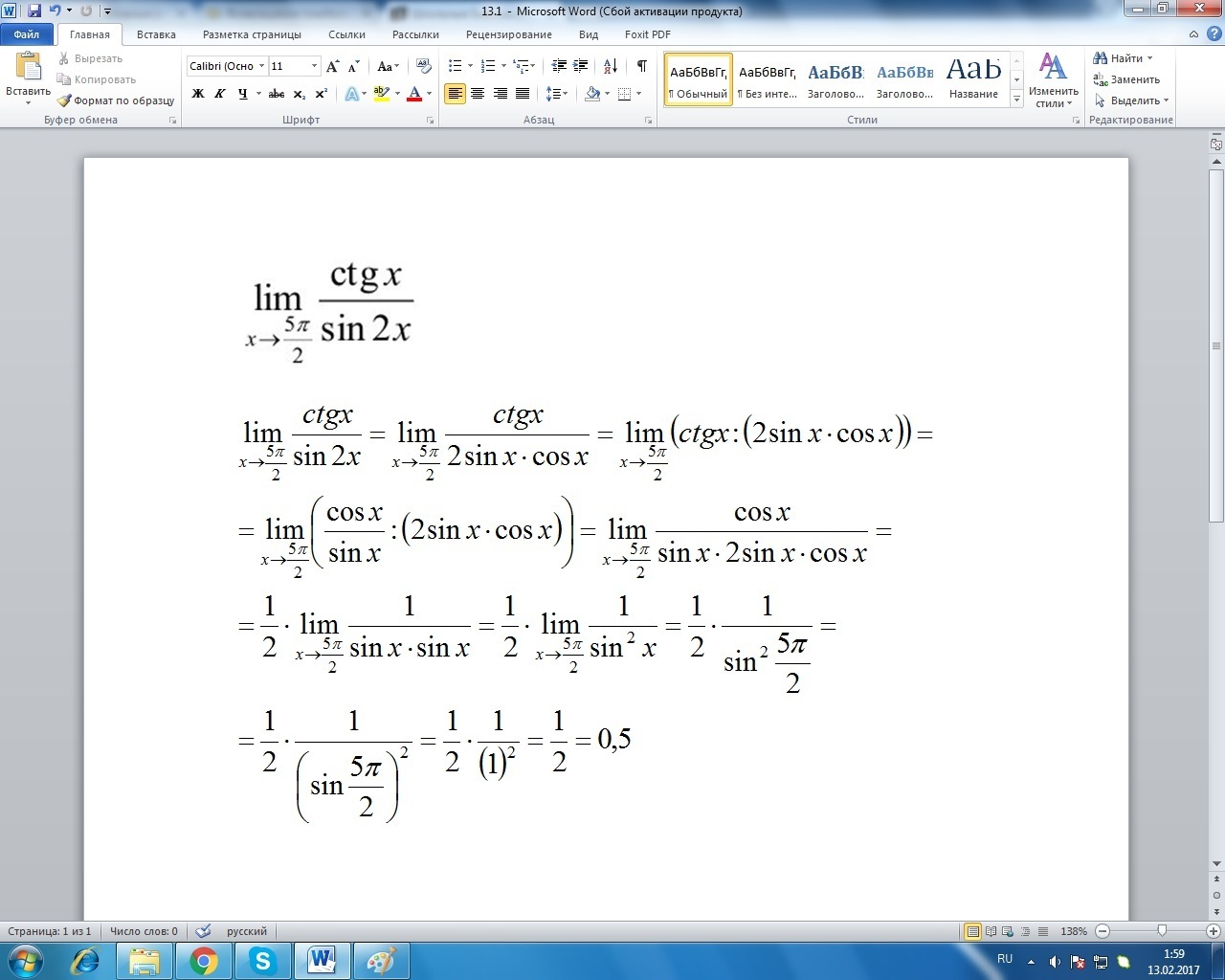Image resolution: width=1225 pixels, height=980 pixels.
Task: Apply the text effects glowing A icon
Action: coord(352,94)
